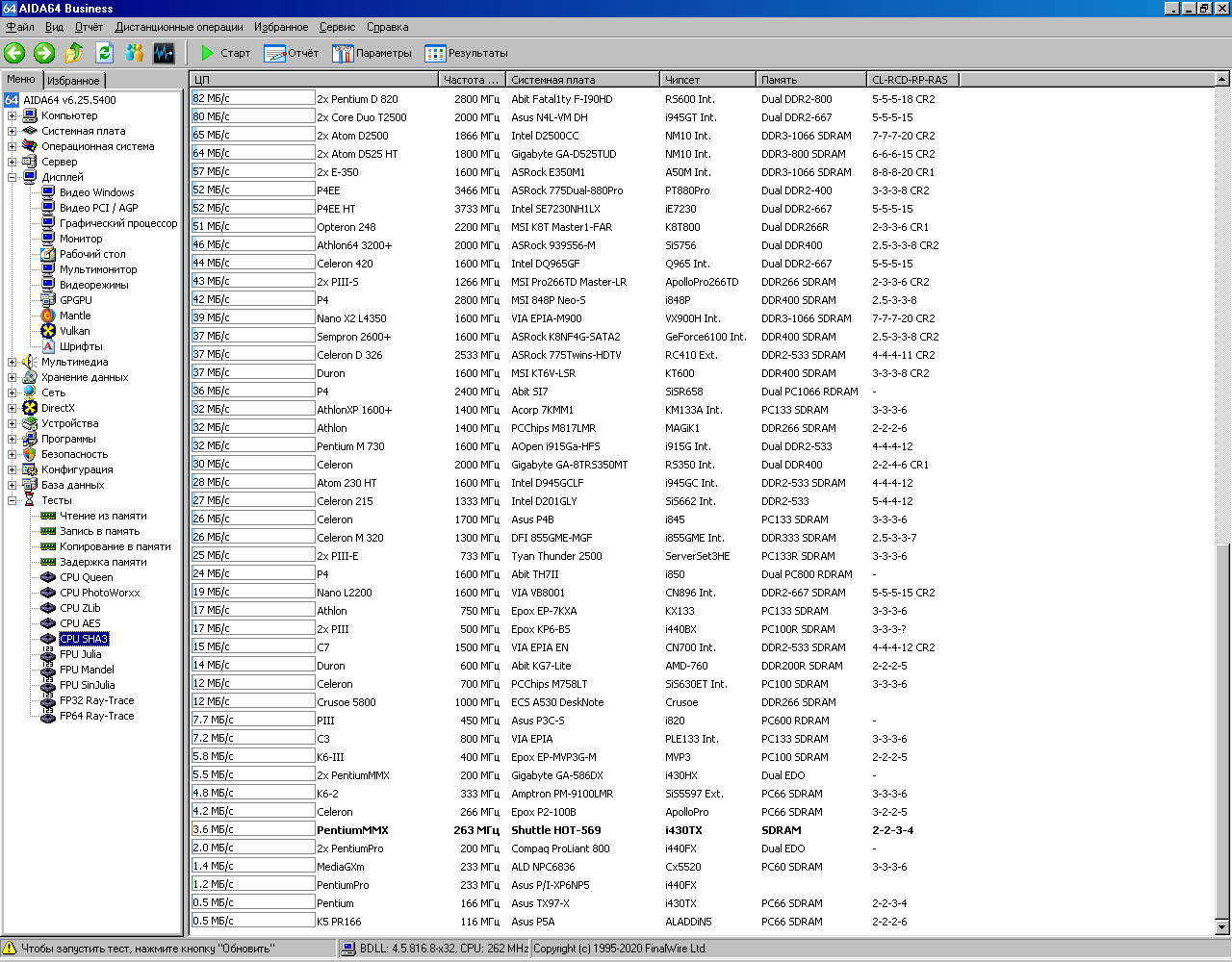Click the FP64 Ray-Trace benchmark icon
The width and height of the screenshot is (1232, 962).
48,716
